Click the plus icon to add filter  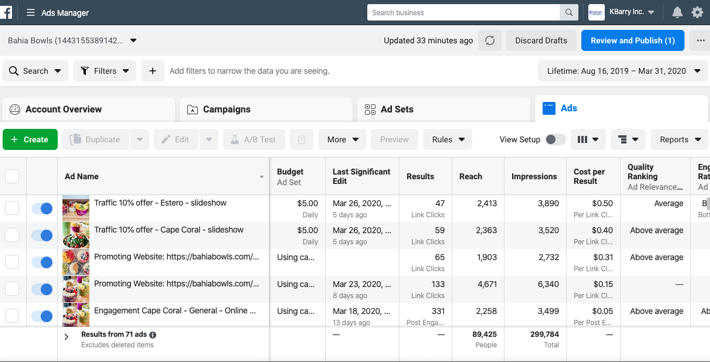pyautogui.click(x=153, y=71)
